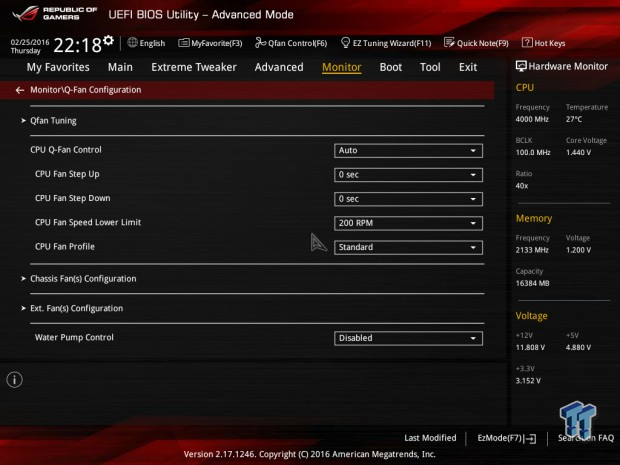Click the 11.808 V reading
Screen dimensions: 620x465
pos(530,348)
